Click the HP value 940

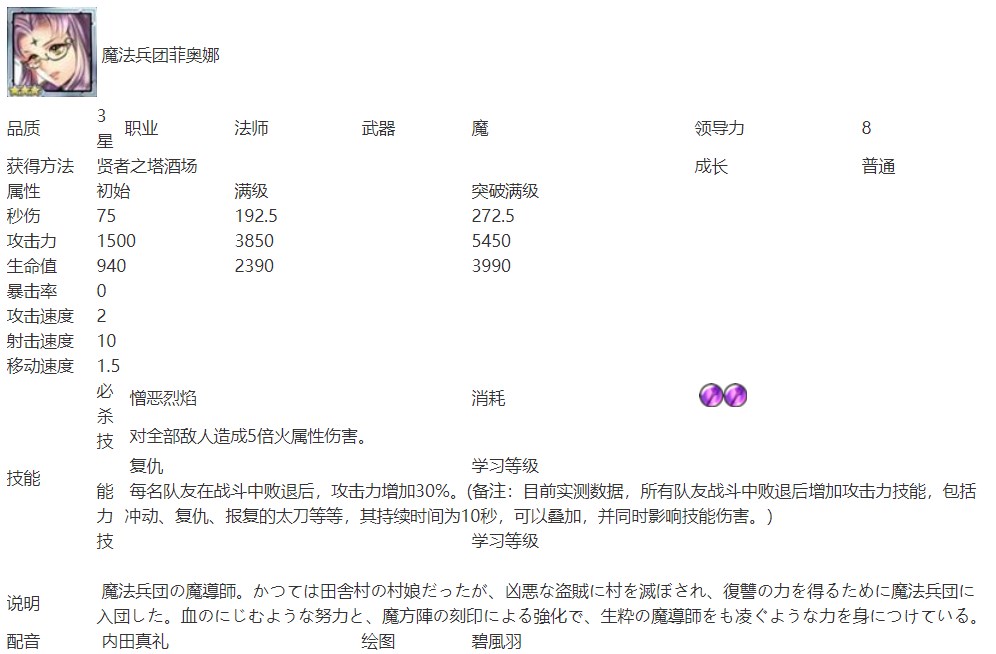(x=111, y=266)
